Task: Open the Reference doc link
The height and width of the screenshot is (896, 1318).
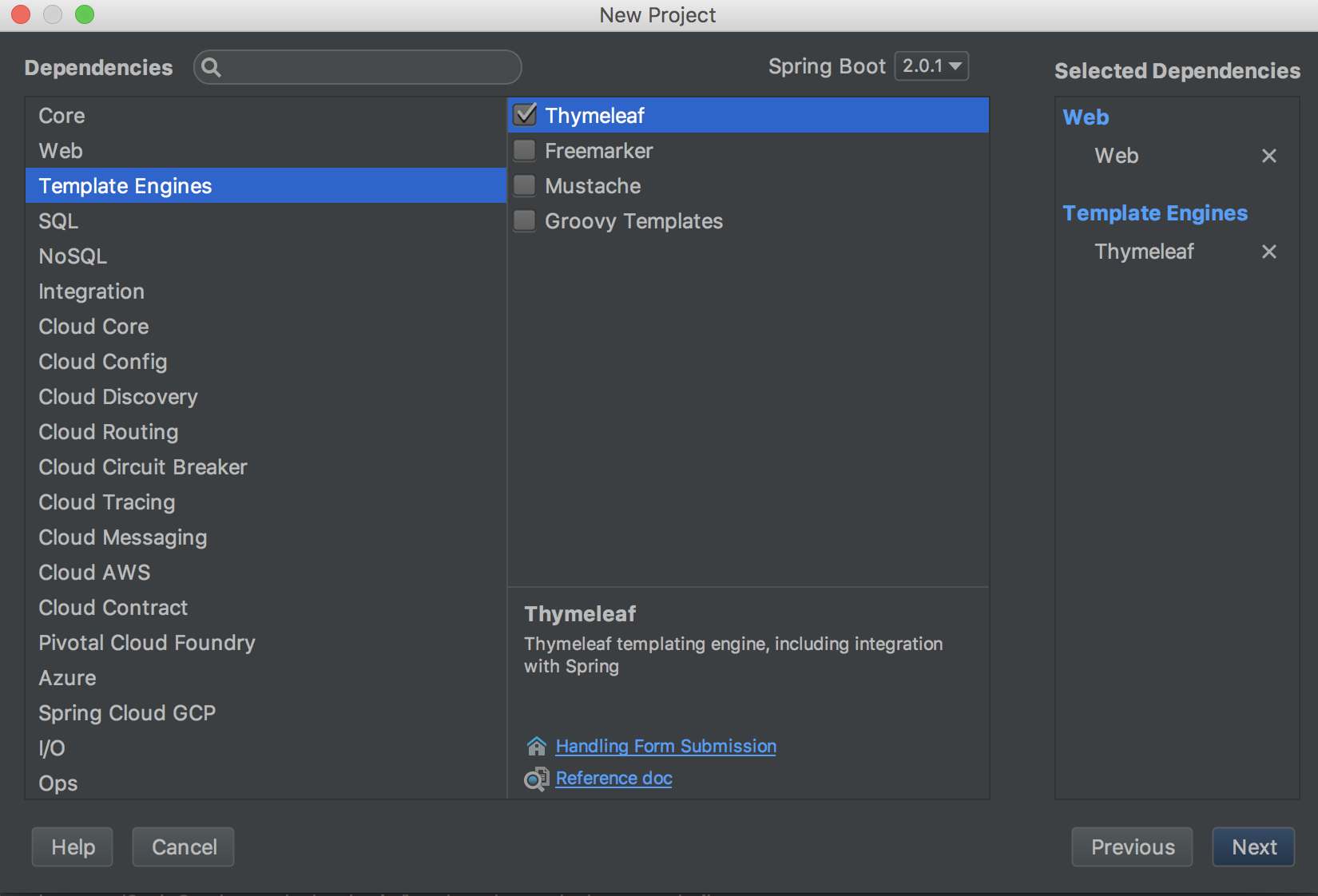Action: pos(613,779)
